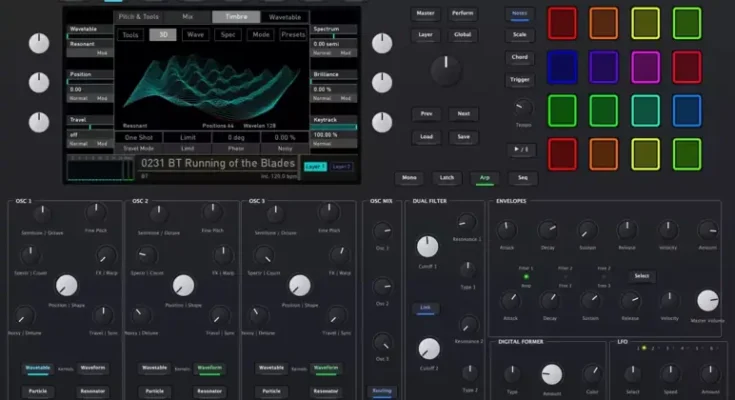Select the Filter 1 envelope LED
735x400 pixels.
pyautogui.click(x=526, y=276)
